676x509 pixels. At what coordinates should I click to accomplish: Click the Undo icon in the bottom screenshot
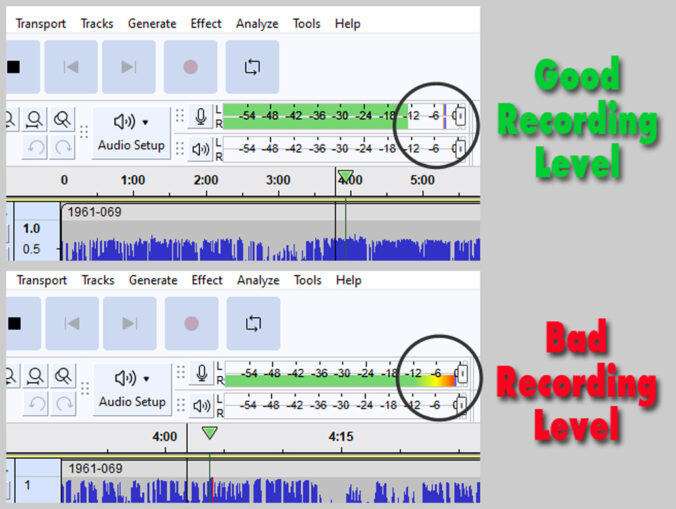[x=36, y=403]
